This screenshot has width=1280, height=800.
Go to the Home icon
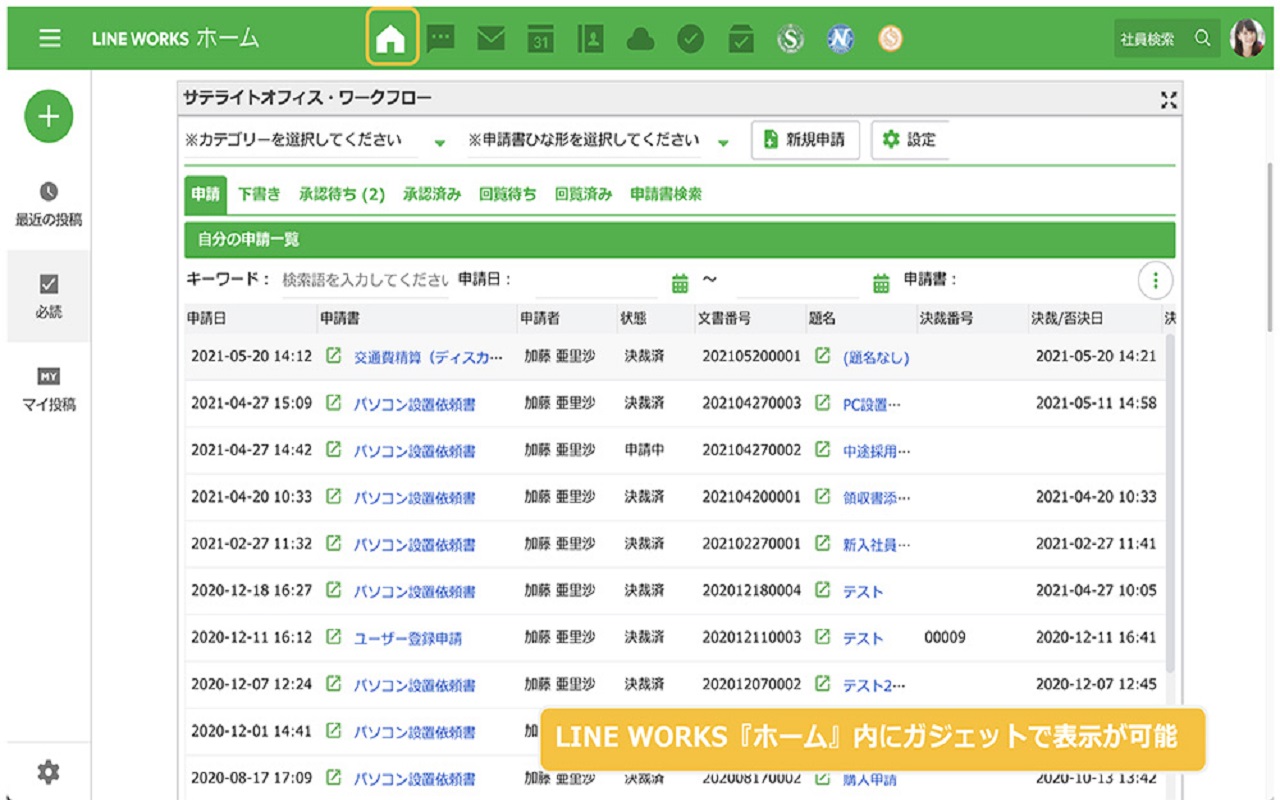[x=391, y=39]
